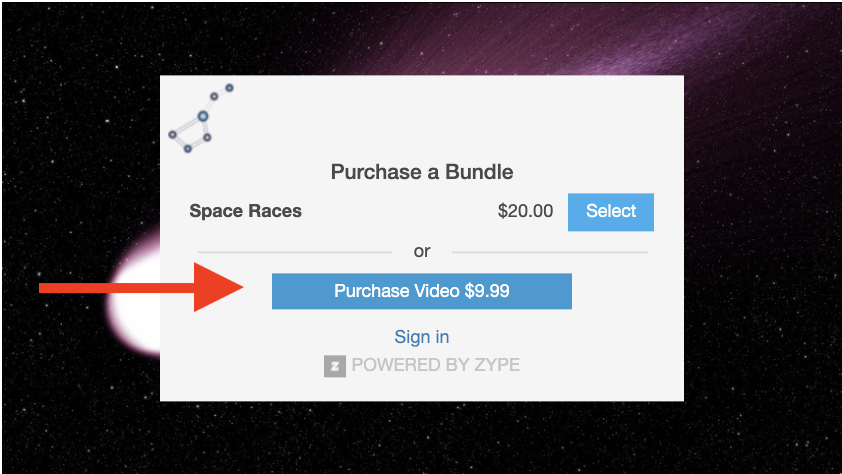Click the large teal star in constellation logo

click(202, 116)
